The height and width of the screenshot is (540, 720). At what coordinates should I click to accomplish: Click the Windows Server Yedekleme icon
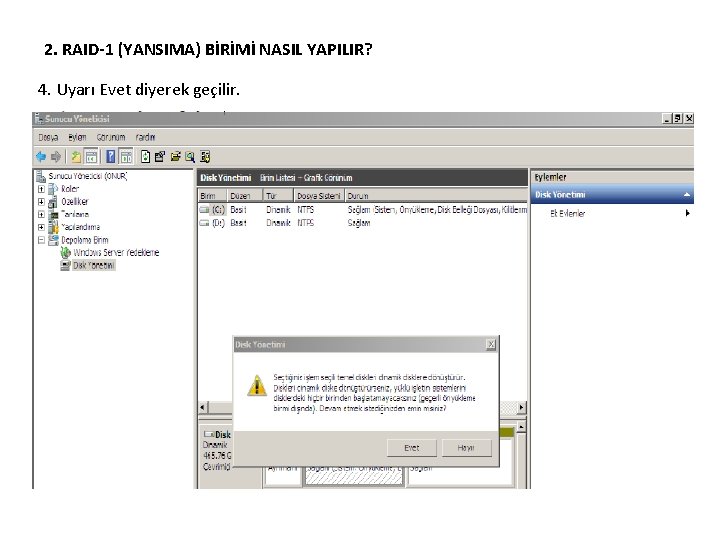(66, 253)
